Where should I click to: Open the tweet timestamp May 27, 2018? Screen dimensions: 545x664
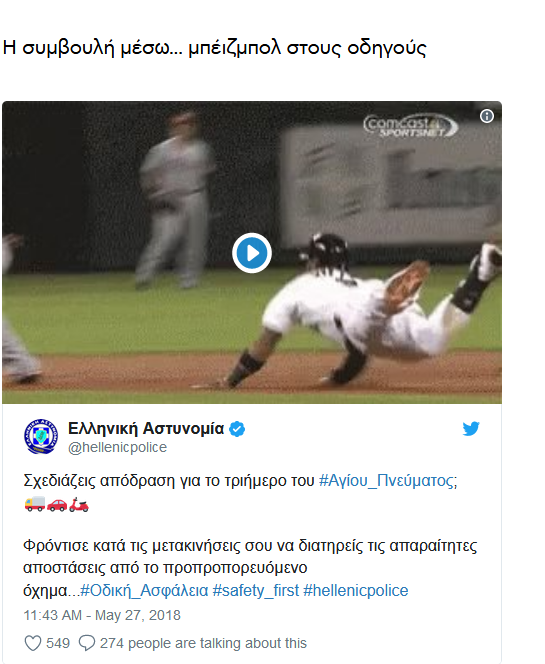point(102,615)
